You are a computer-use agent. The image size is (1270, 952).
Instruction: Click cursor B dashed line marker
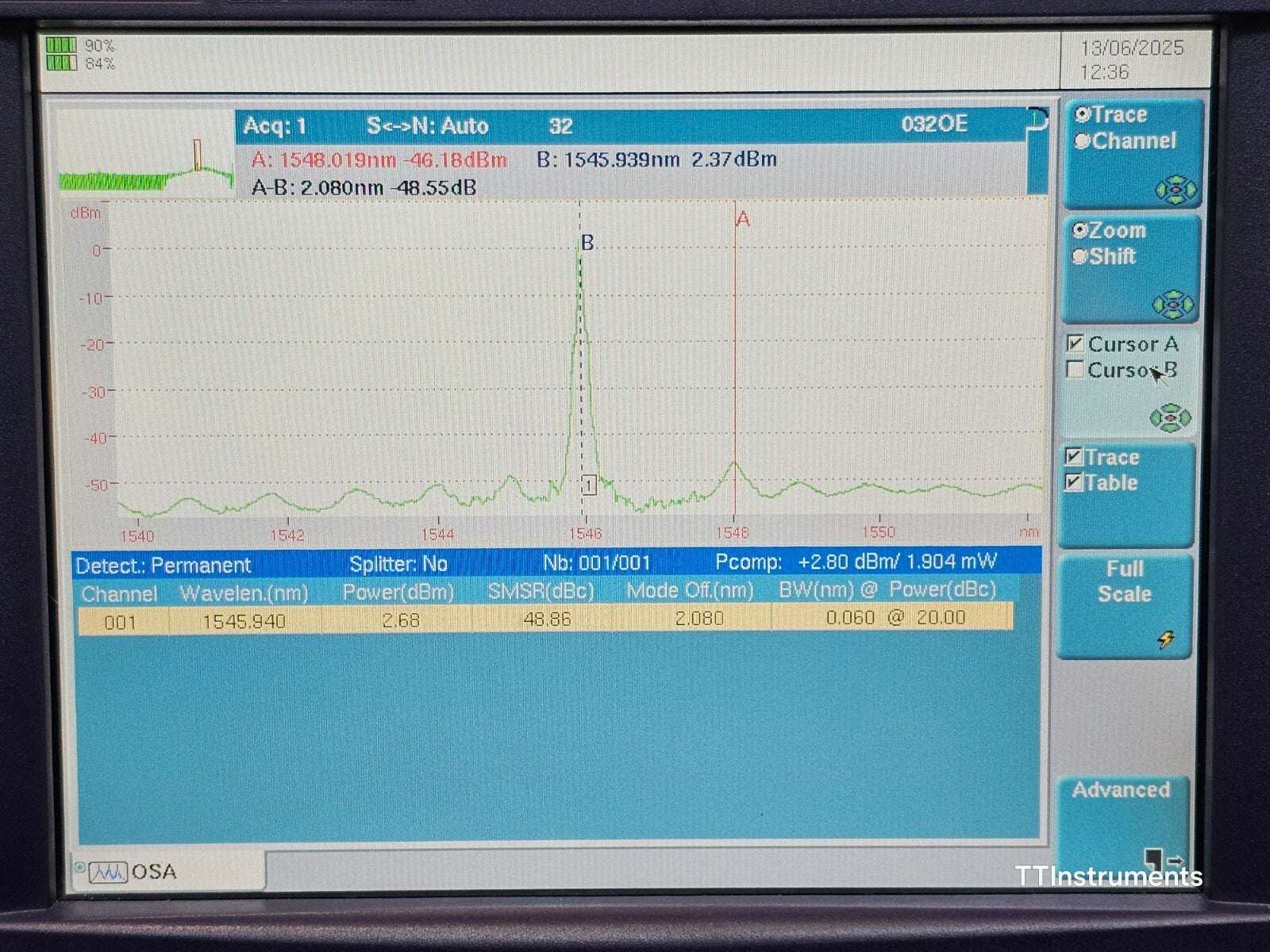click(x=581, y=357)
